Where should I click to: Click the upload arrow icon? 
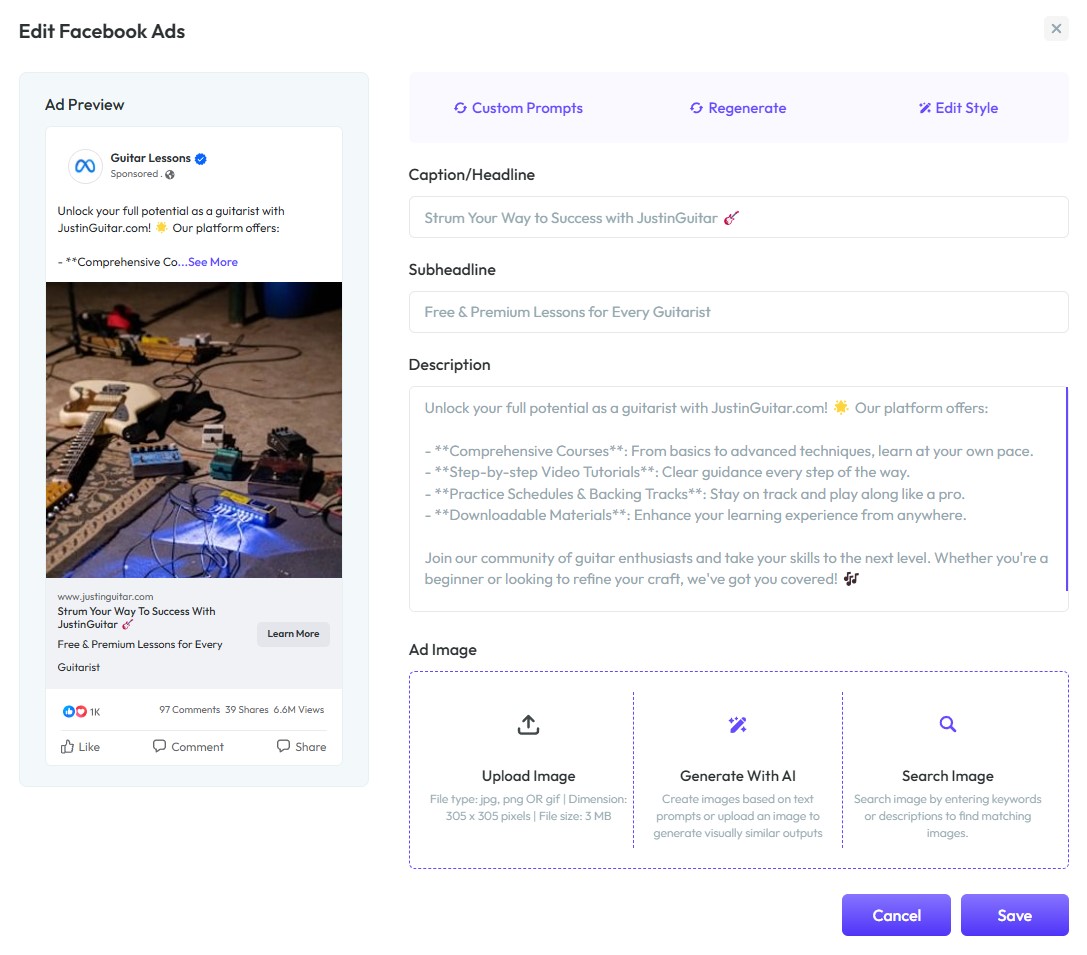tap(528, 725)
